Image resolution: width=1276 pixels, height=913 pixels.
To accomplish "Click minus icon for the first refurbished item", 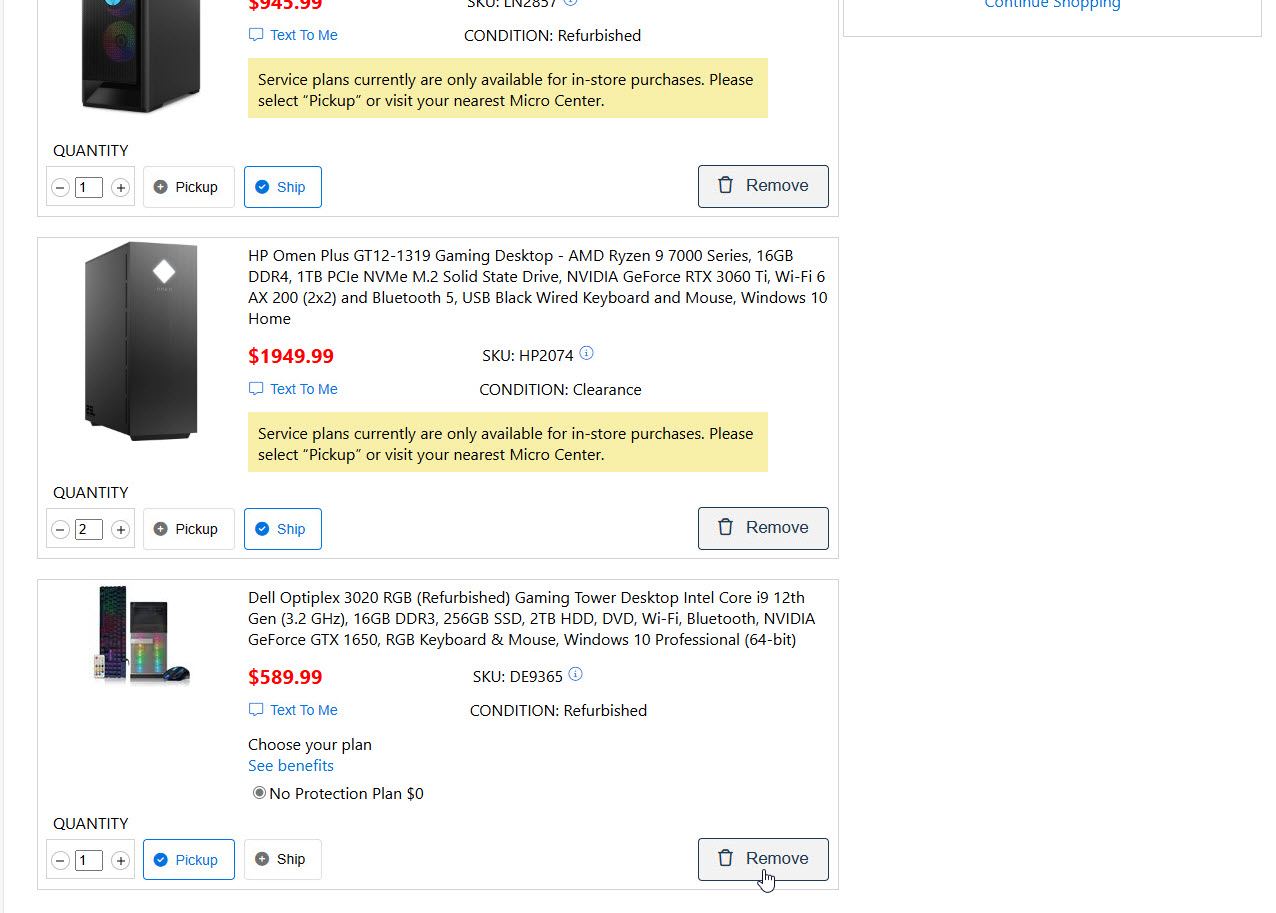I will point(60,188).
